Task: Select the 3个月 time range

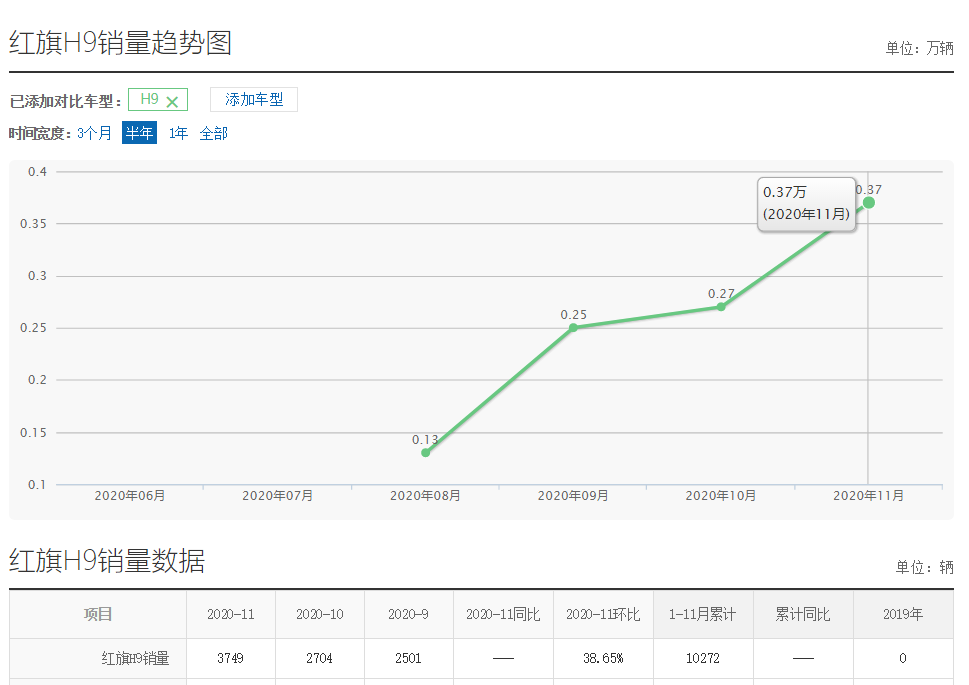Action: pos(94,133)
